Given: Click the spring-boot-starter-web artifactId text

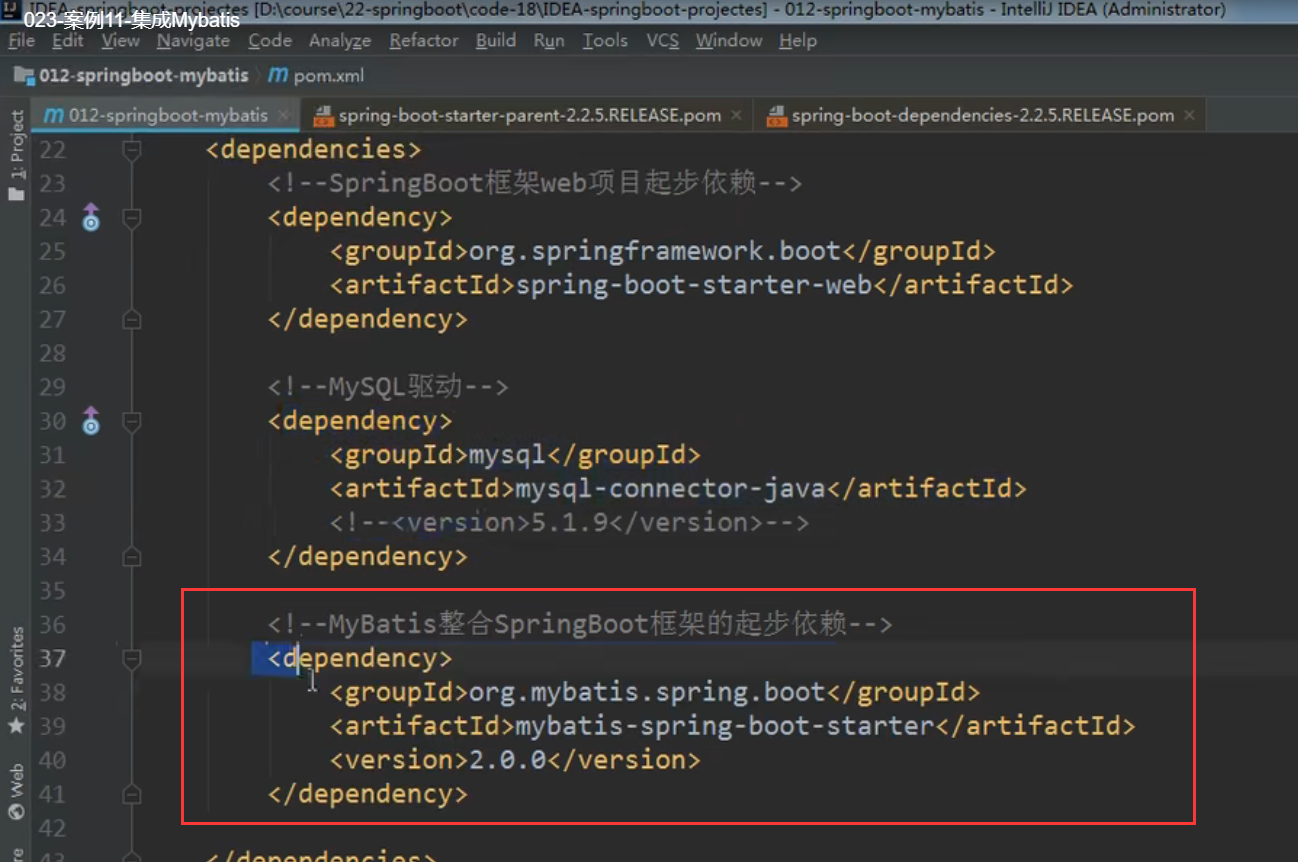Looking at the screenshot, I should click(693, 285).
